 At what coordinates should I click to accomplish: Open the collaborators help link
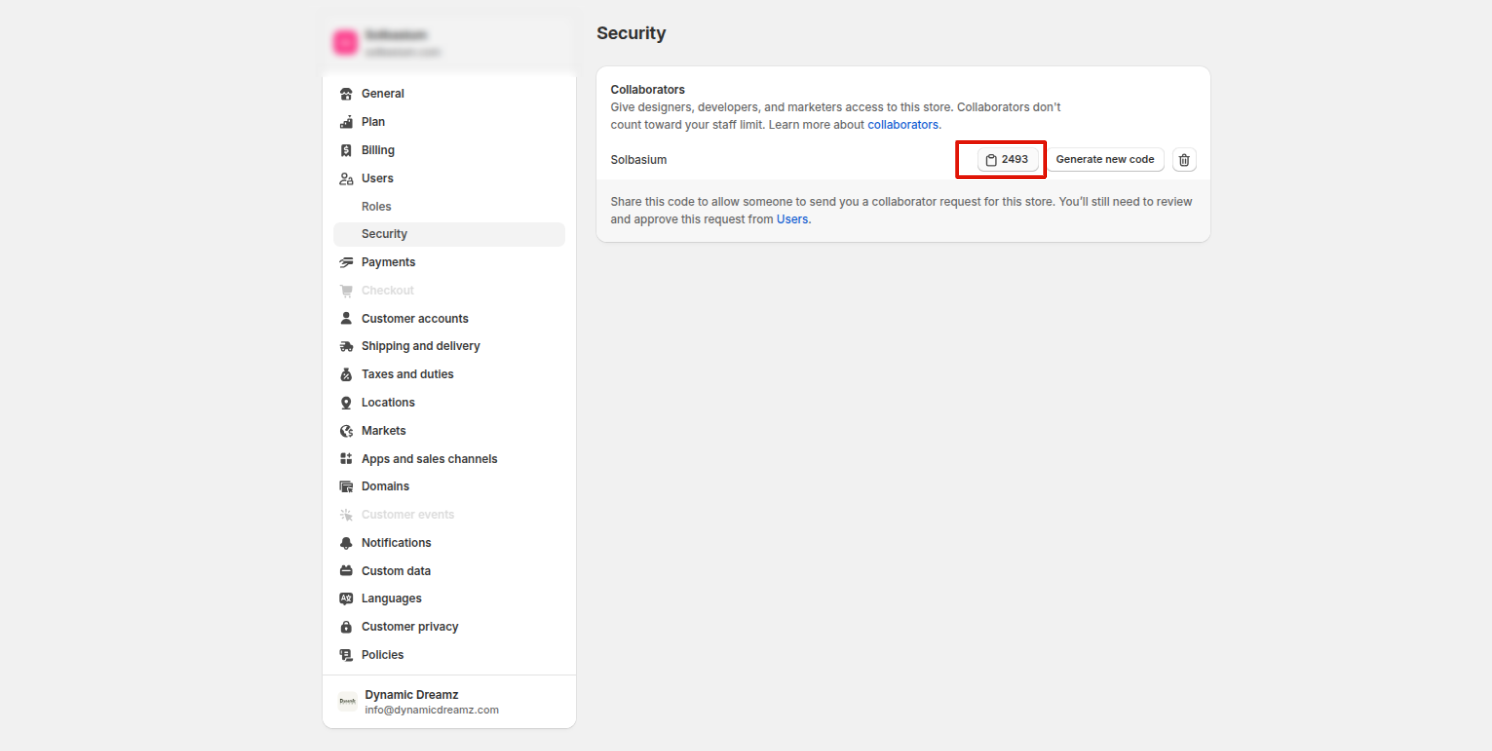point(903,125)
